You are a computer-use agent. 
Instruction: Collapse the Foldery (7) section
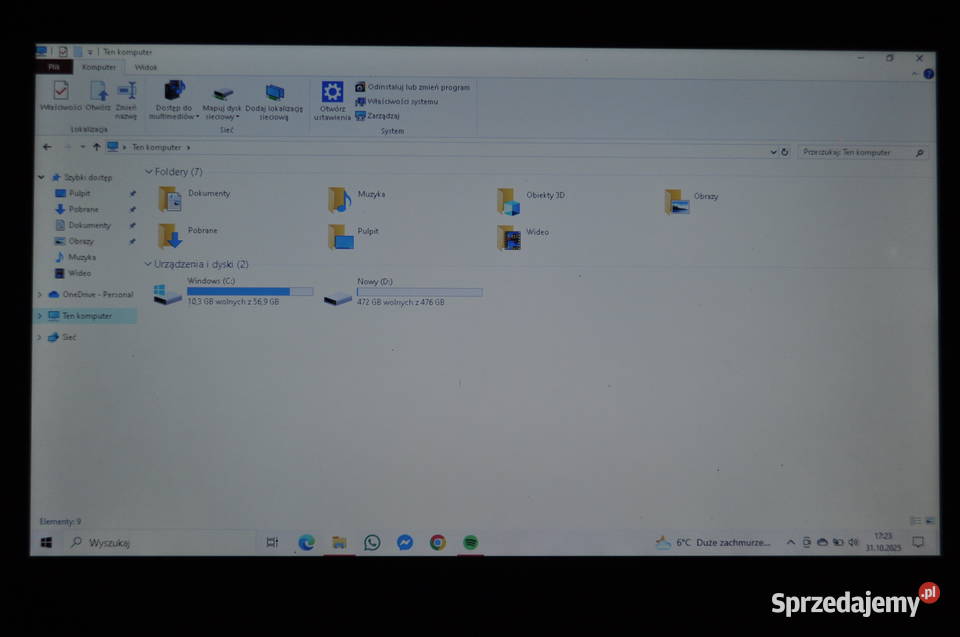(x=150, y=171)
